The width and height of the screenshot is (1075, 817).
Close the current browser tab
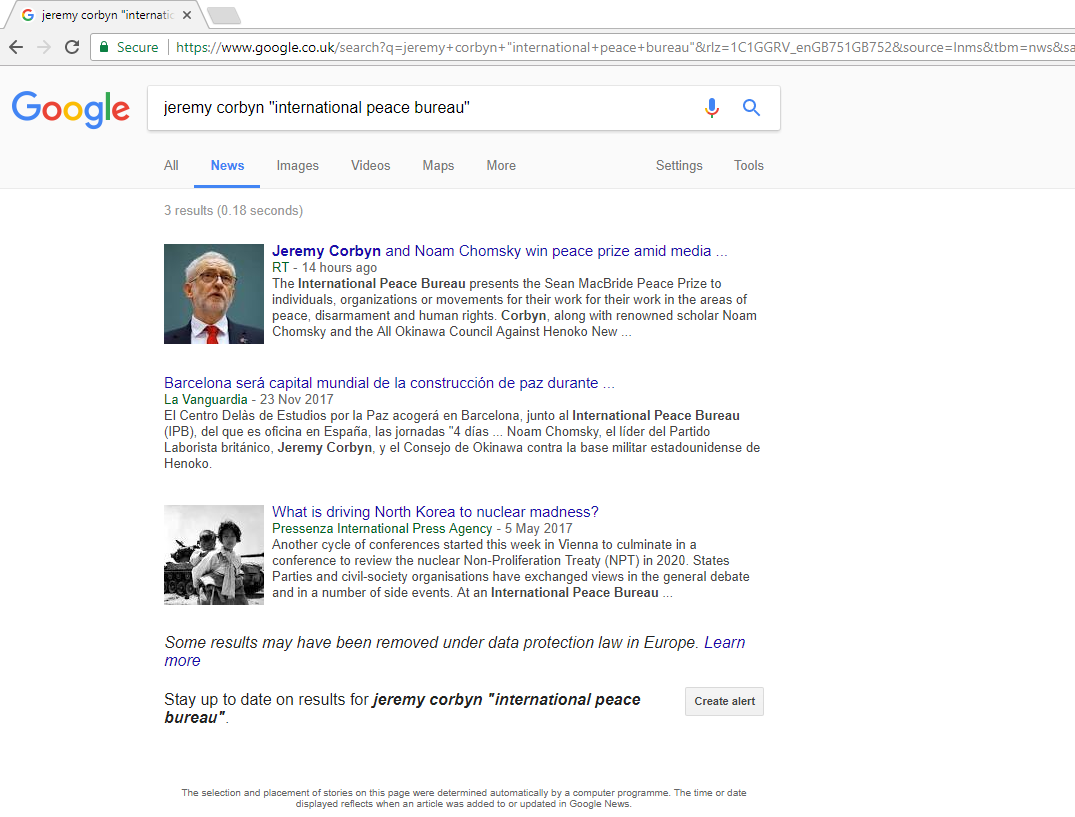pos(187,16)
